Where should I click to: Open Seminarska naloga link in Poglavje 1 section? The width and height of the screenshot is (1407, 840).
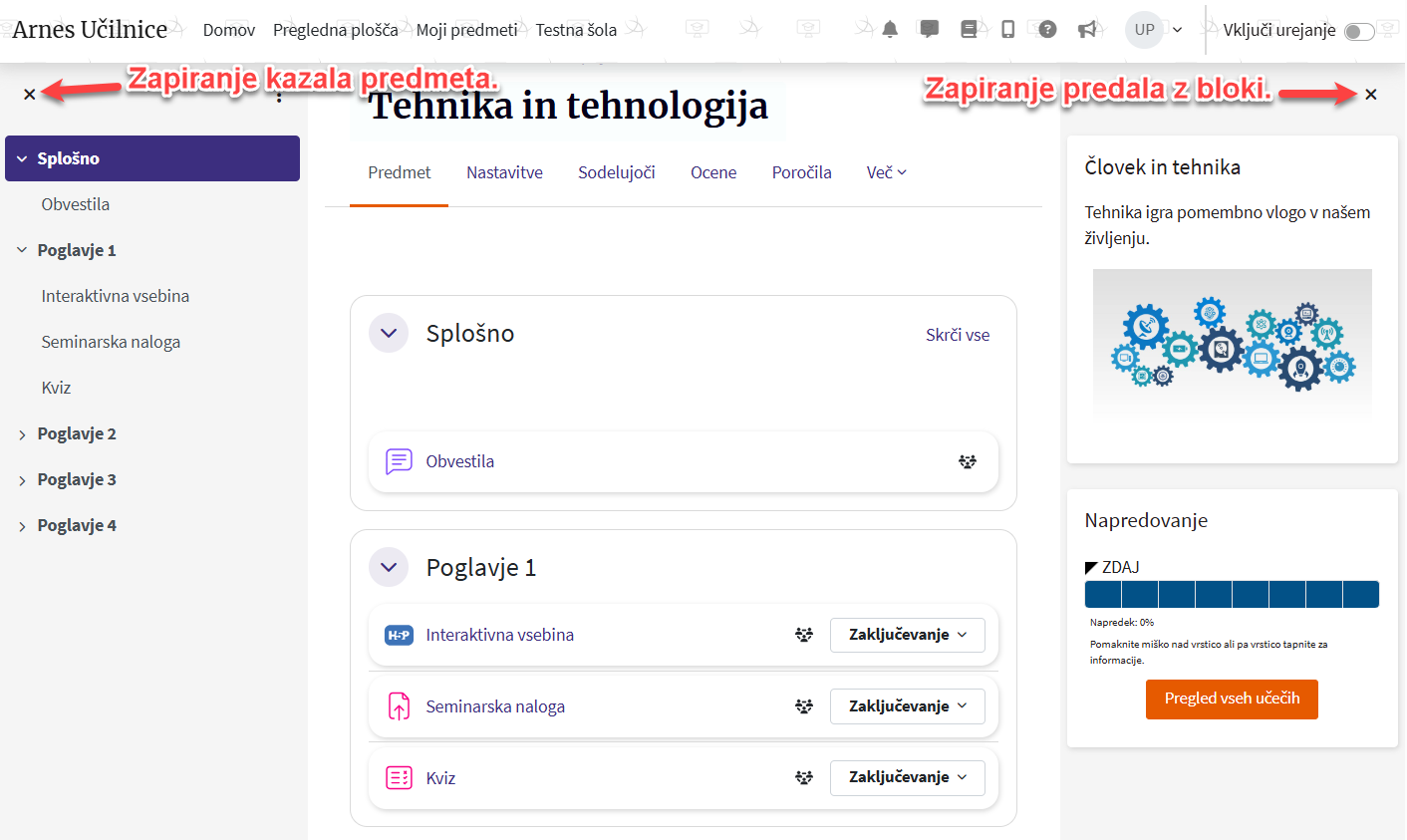[495, 706]
